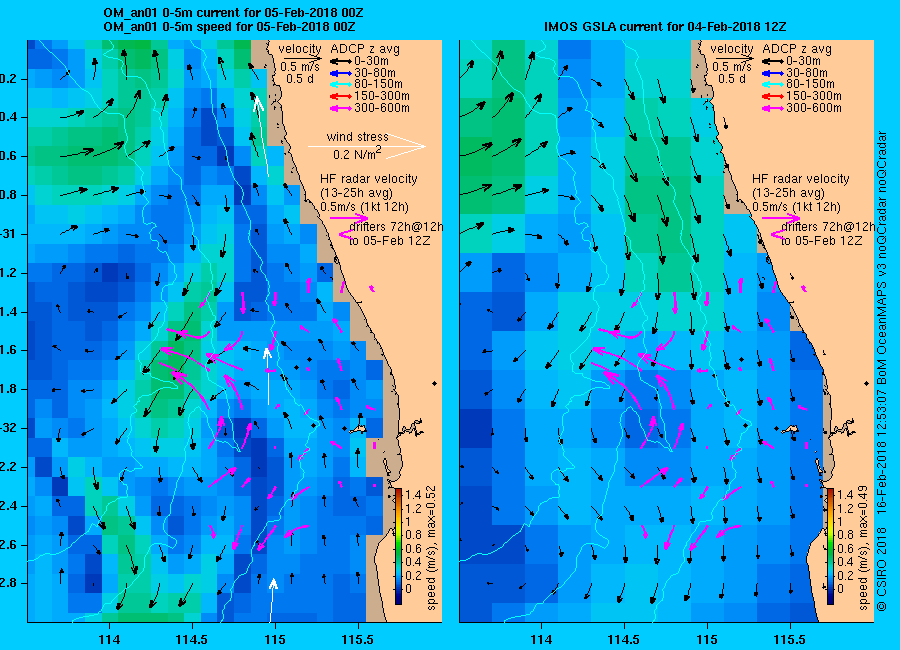Viewport: 900px width, 650px height.
Task: Click the 'wind stress' label text
Action: 358,137
